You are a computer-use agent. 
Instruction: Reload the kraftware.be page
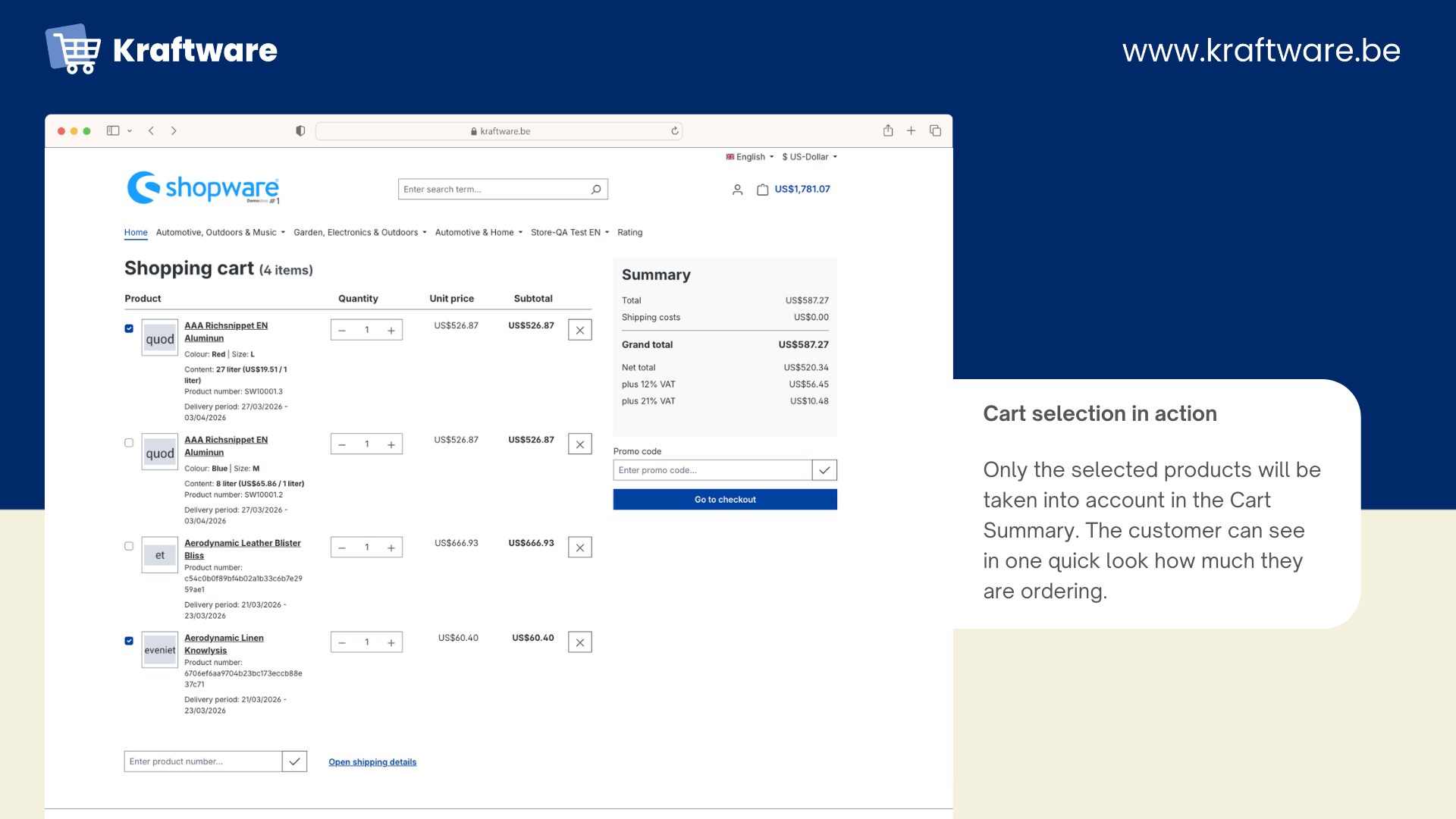(675, 130)
